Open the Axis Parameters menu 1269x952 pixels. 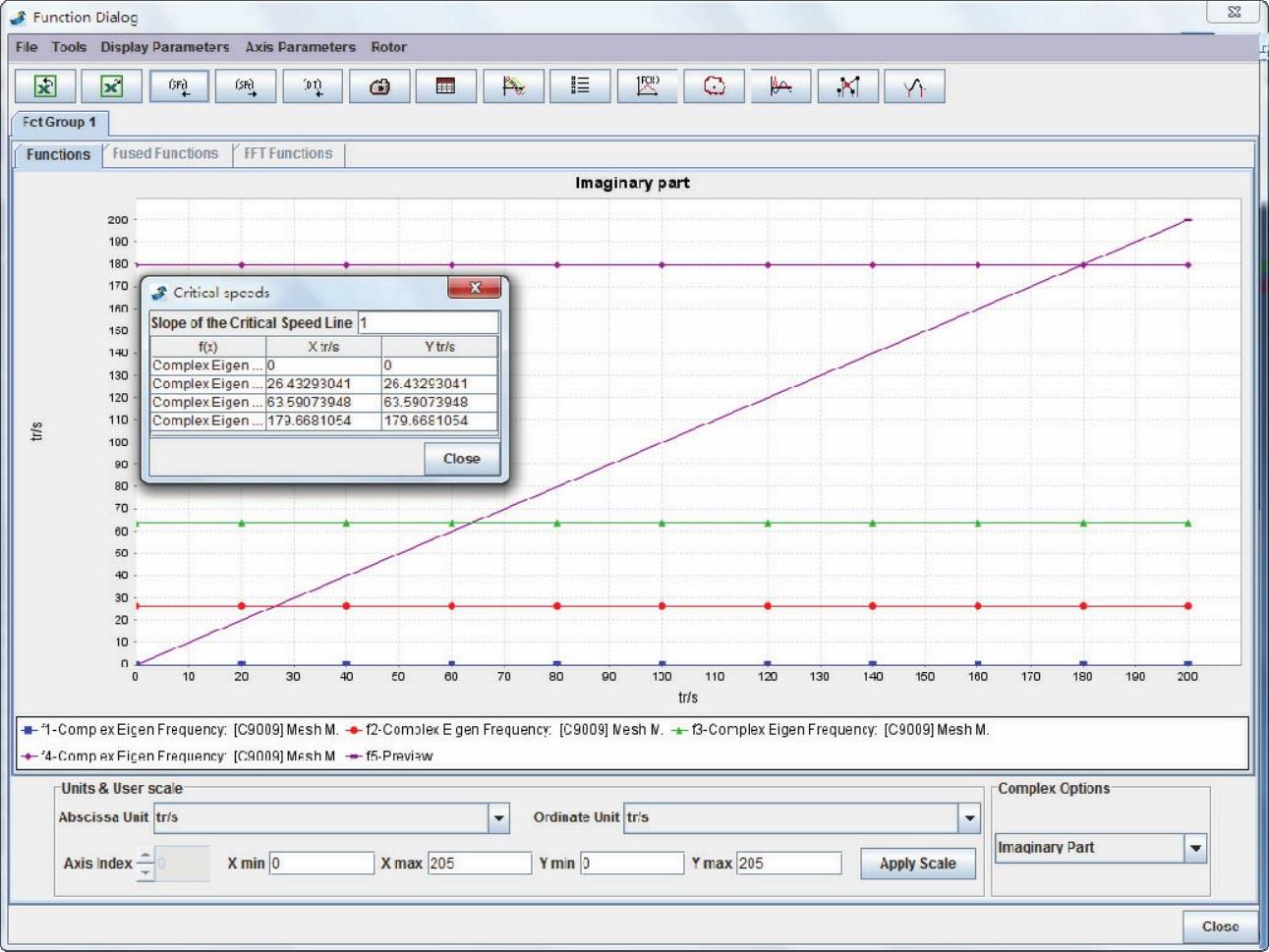300,47
